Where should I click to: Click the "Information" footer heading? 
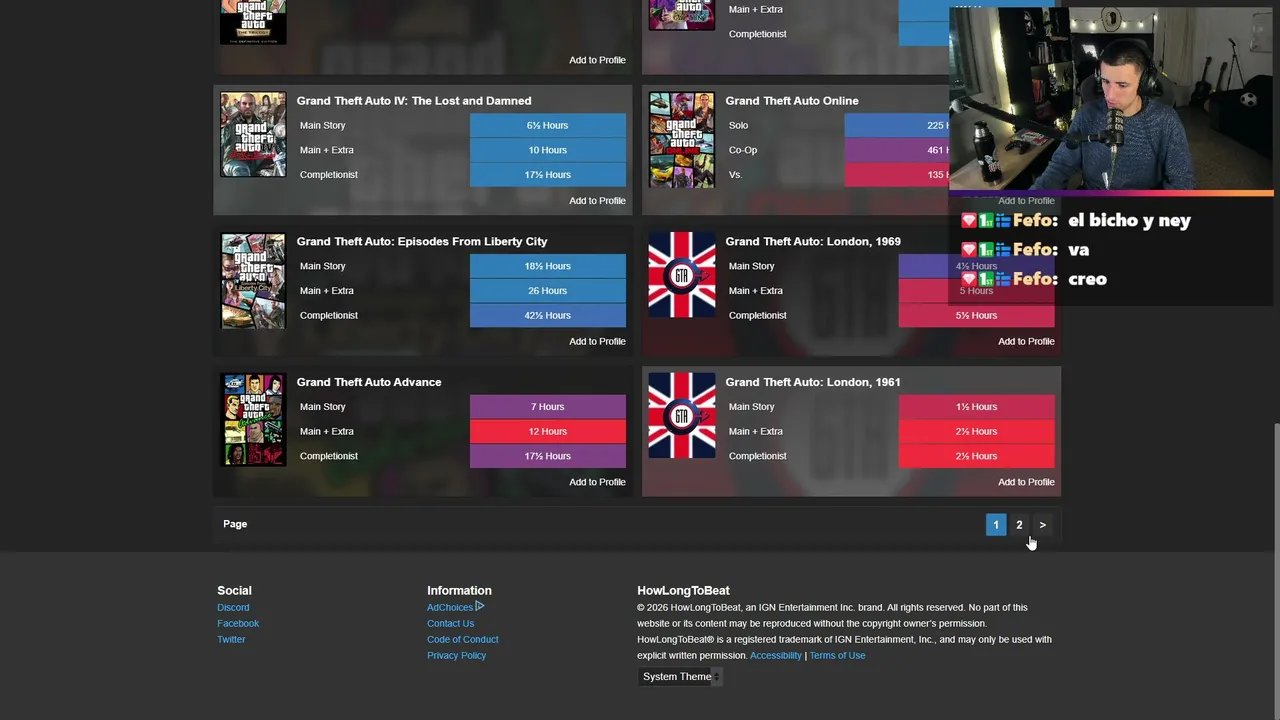459,591
